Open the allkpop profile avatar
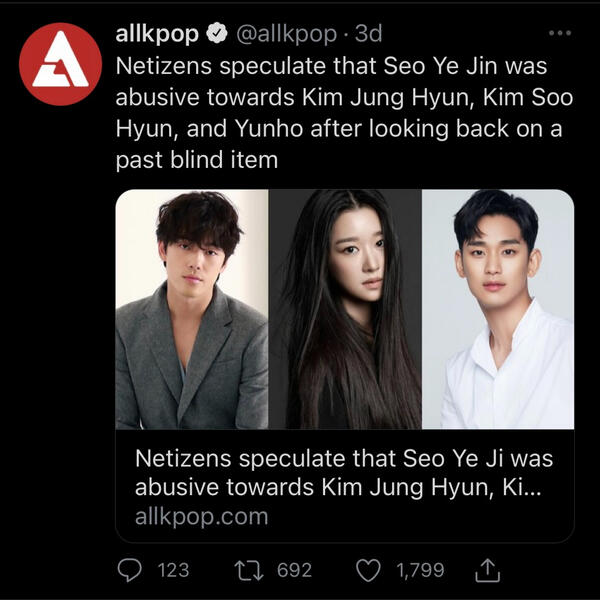Image resolution: width=600 pixels, height=600 pixels. [61, 64]
